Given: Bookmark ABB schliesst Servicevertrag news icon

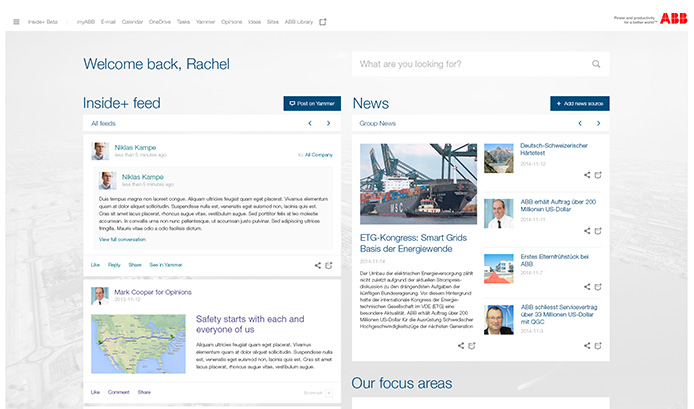Looking at the screenshot, I should [598, 346].
